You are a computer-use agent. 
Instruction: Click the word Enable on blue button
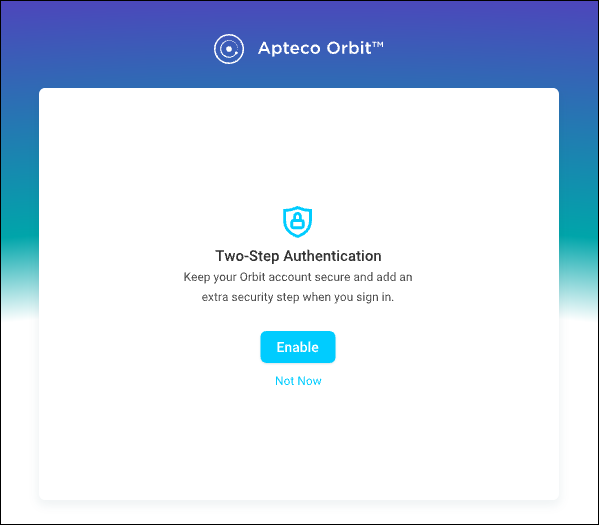click(298, 347)
